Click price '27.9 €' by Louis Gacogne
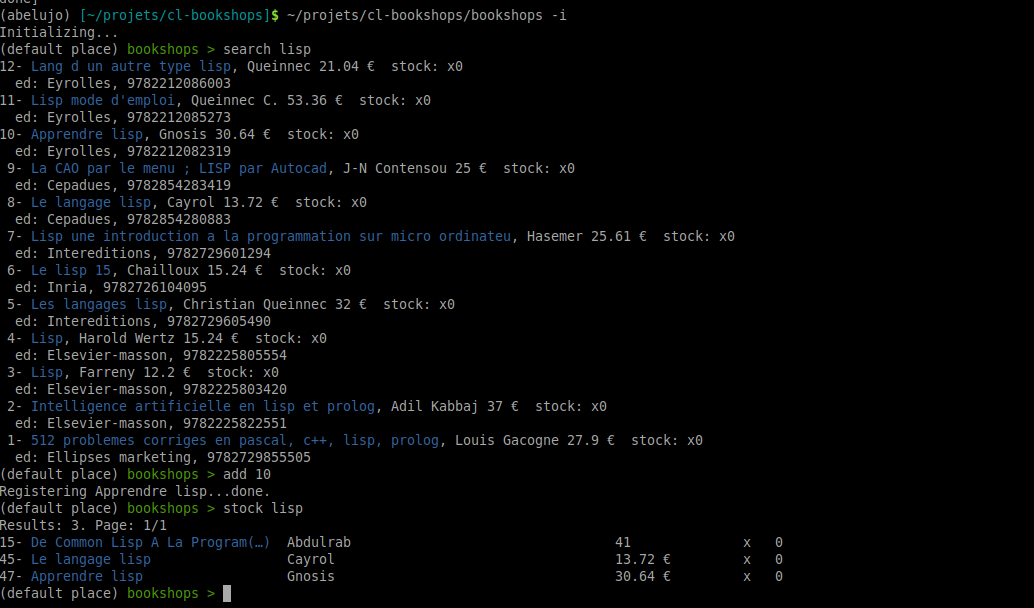Viewport: 1034px width, 608px height. pos(591,441)
